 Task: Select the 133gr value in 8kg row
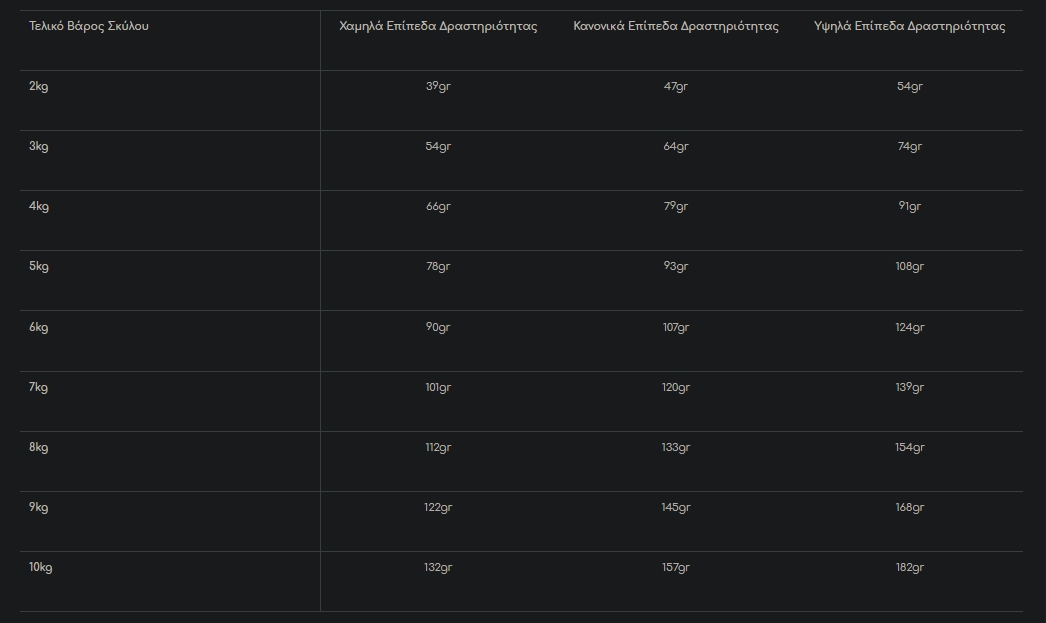click(x=676, y=448)
